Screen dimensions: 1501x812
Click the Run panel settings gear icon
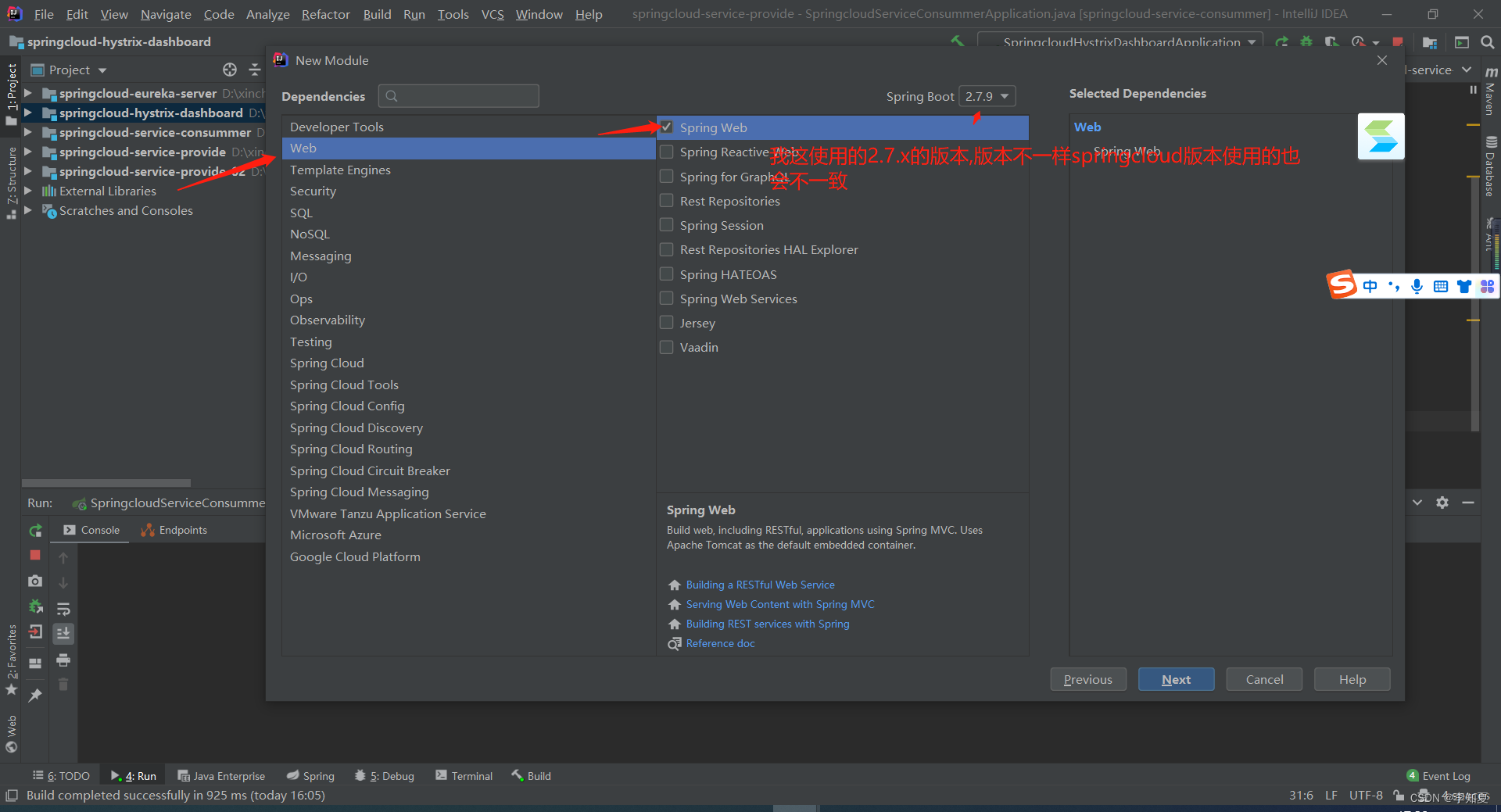1442,503
